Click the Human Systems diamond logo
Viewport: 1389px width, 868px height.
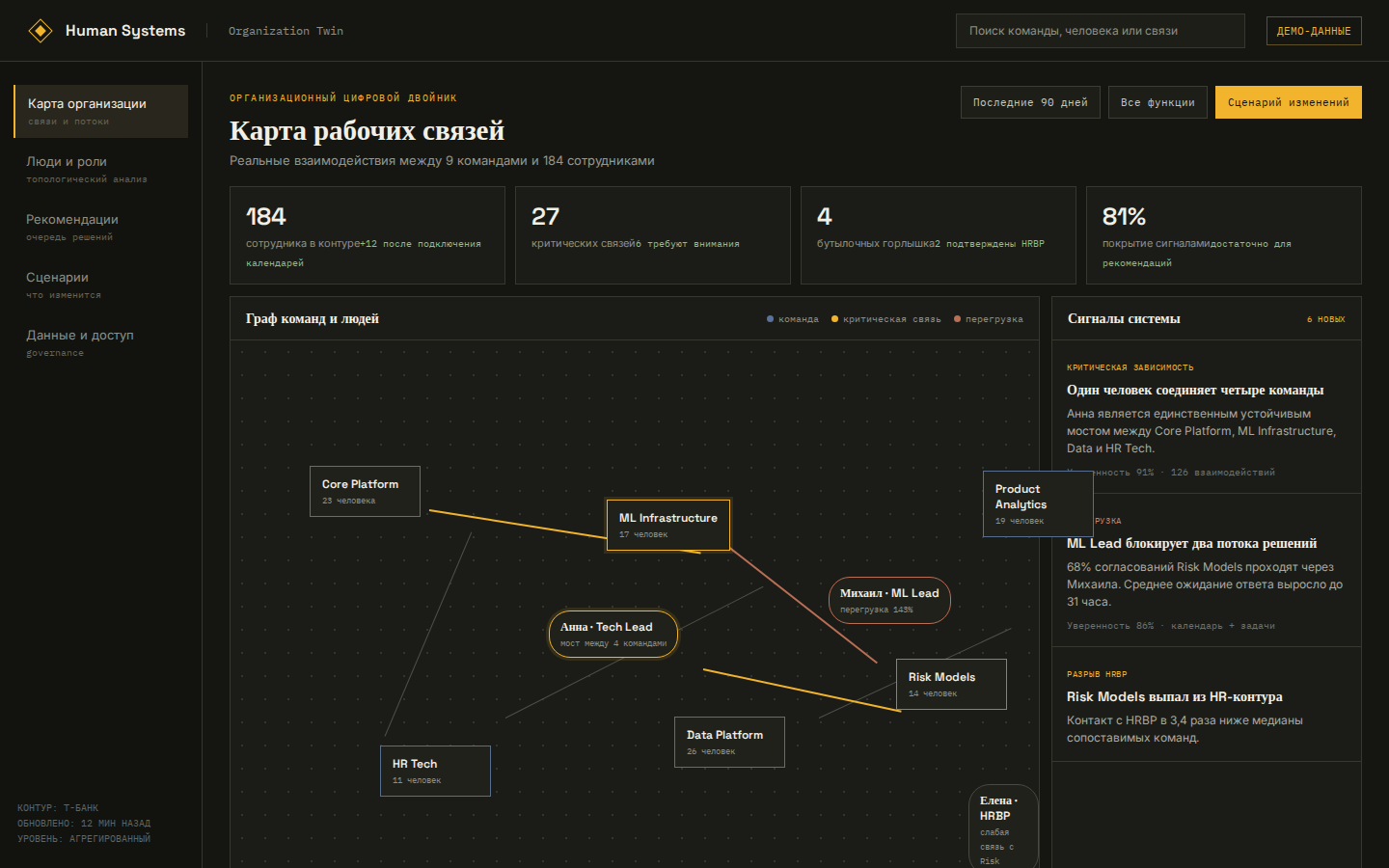[40, 31]
